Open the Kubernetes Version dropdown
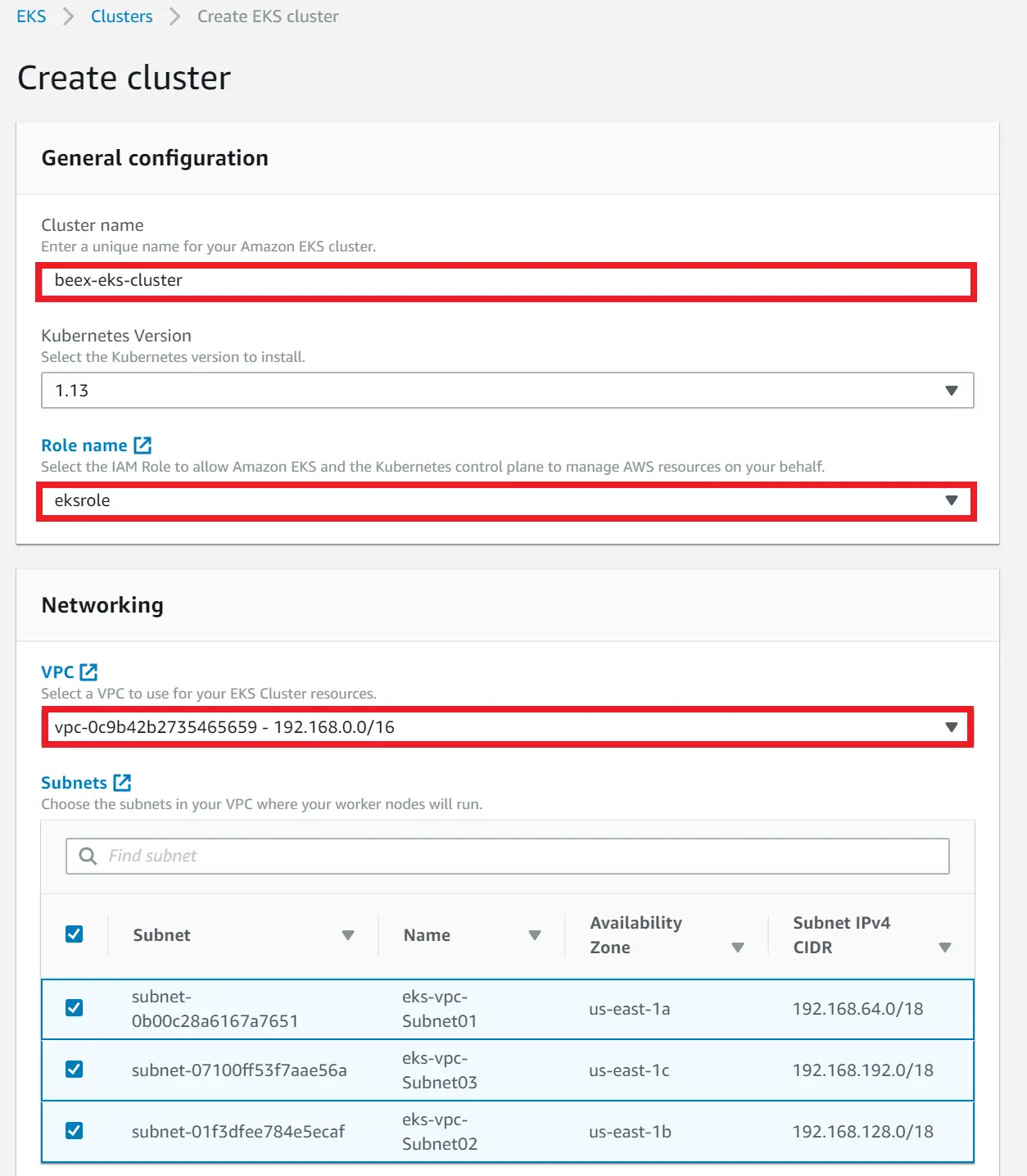 coord(508,391)
